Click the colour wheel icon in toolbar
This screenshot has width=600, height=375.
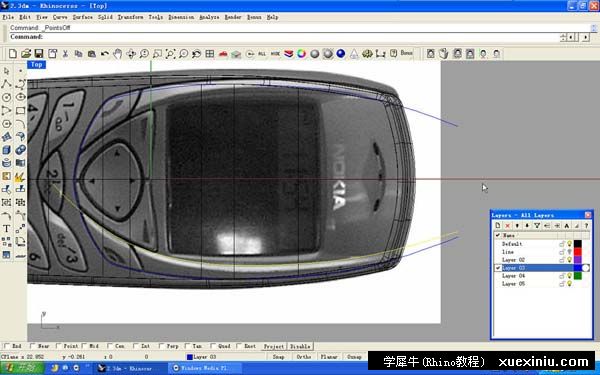[302, 54]
